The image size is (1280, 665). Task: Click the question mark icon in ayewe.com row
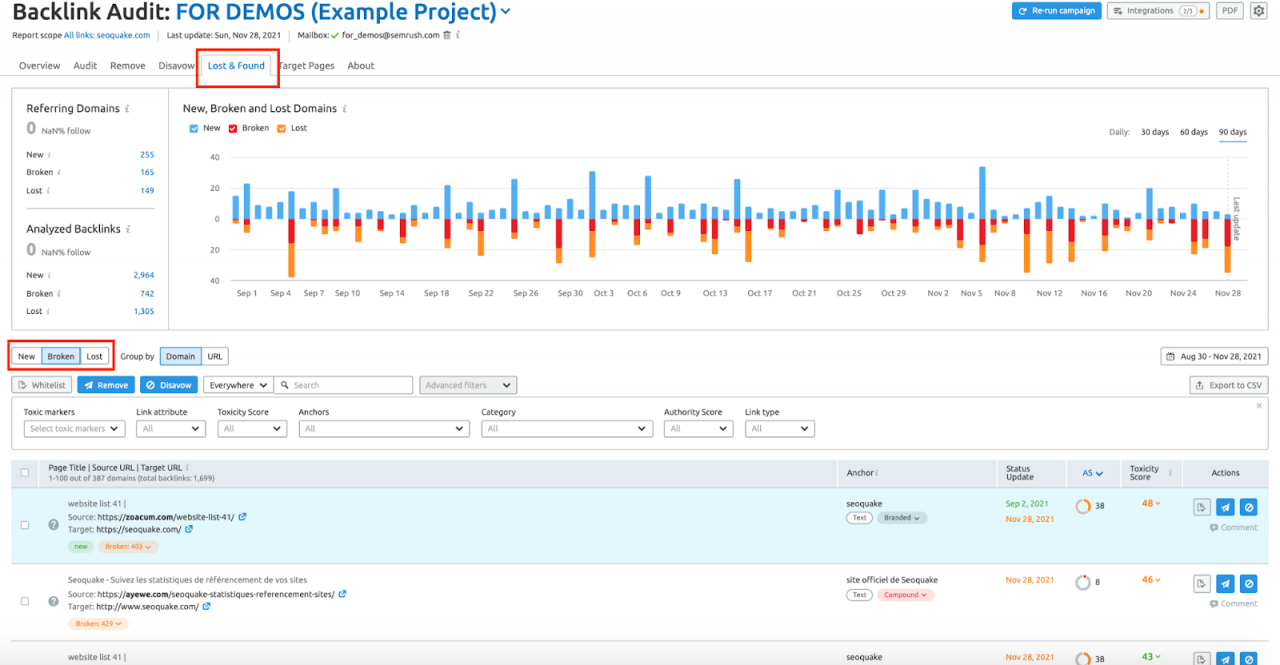[54, 601]
